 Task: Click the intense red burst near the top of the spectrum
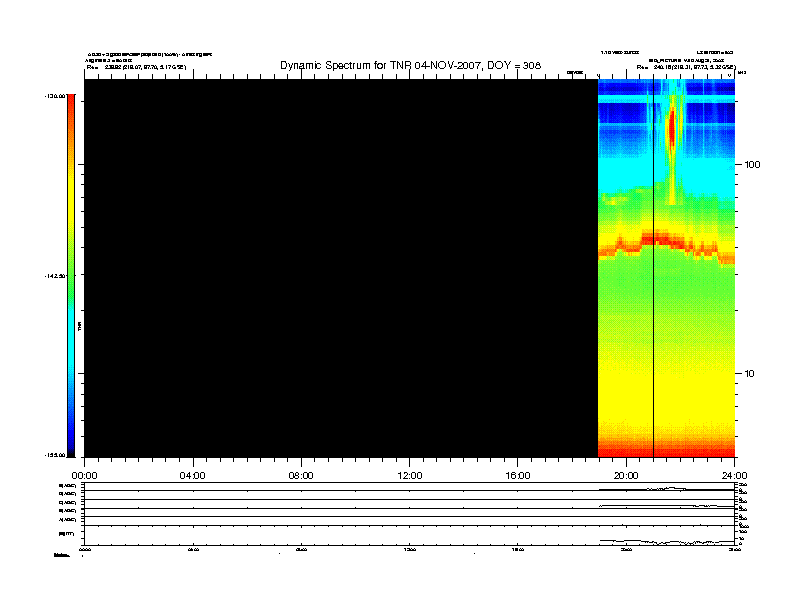[672, 129]
